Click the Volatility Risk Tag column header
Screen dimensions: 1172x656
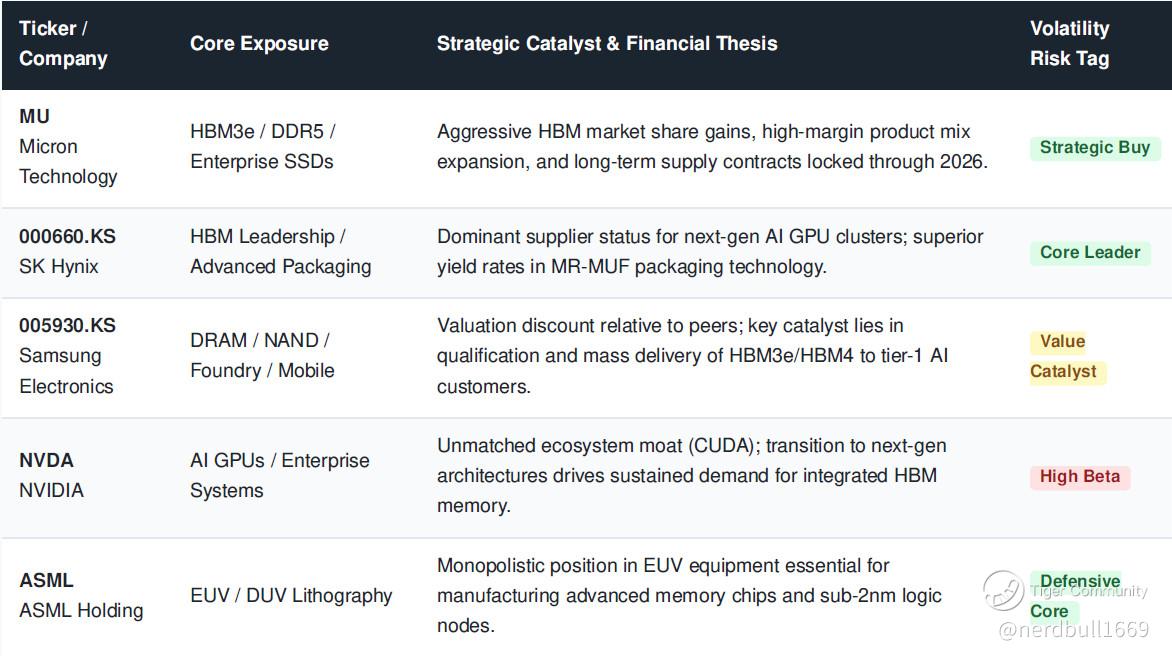(x=1070, y=43)
